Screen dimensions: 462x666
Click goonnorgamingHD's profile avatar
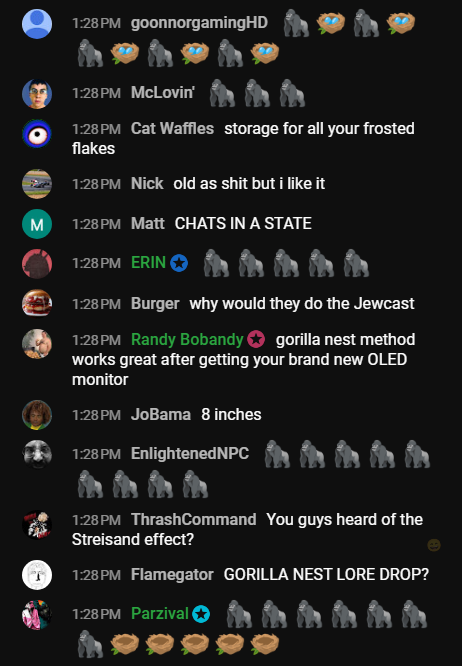tap(37, 24)
